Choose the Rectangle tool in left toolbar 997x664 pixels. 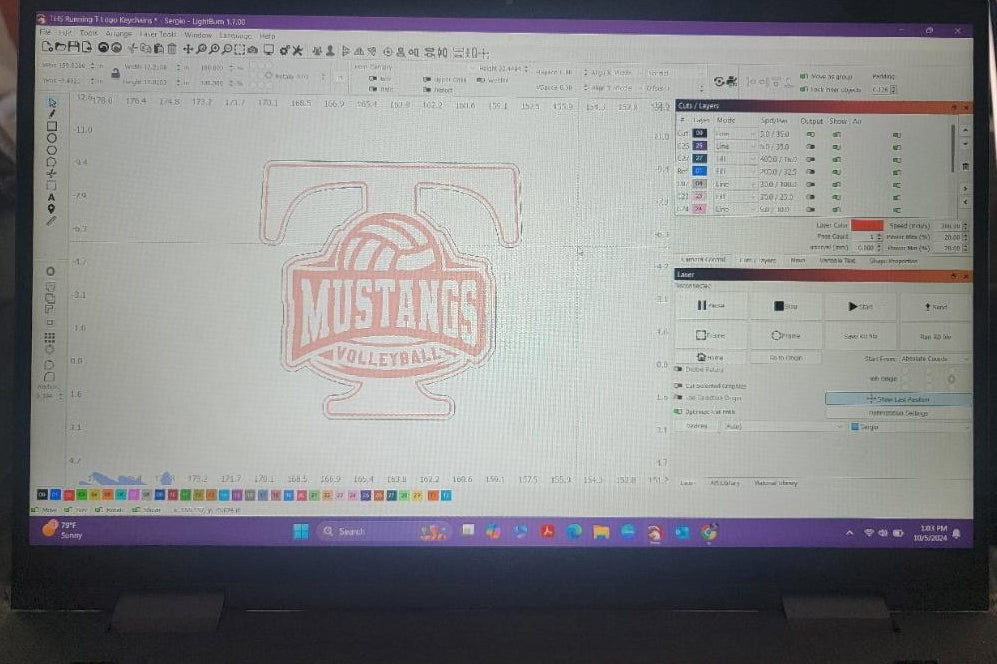point(52,126)
